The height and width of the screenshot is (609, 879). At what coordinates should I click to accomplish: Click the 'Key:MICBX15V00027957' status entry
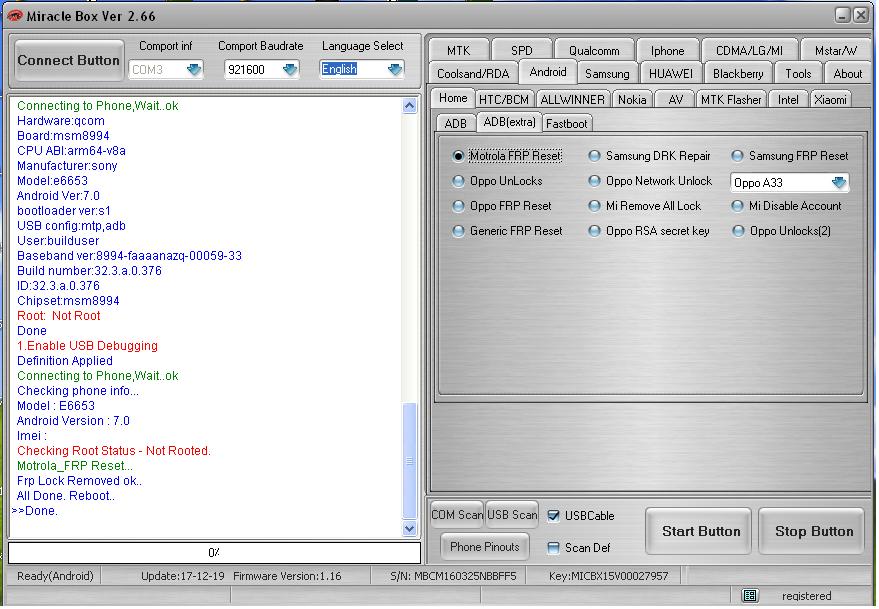click(608, 576)
